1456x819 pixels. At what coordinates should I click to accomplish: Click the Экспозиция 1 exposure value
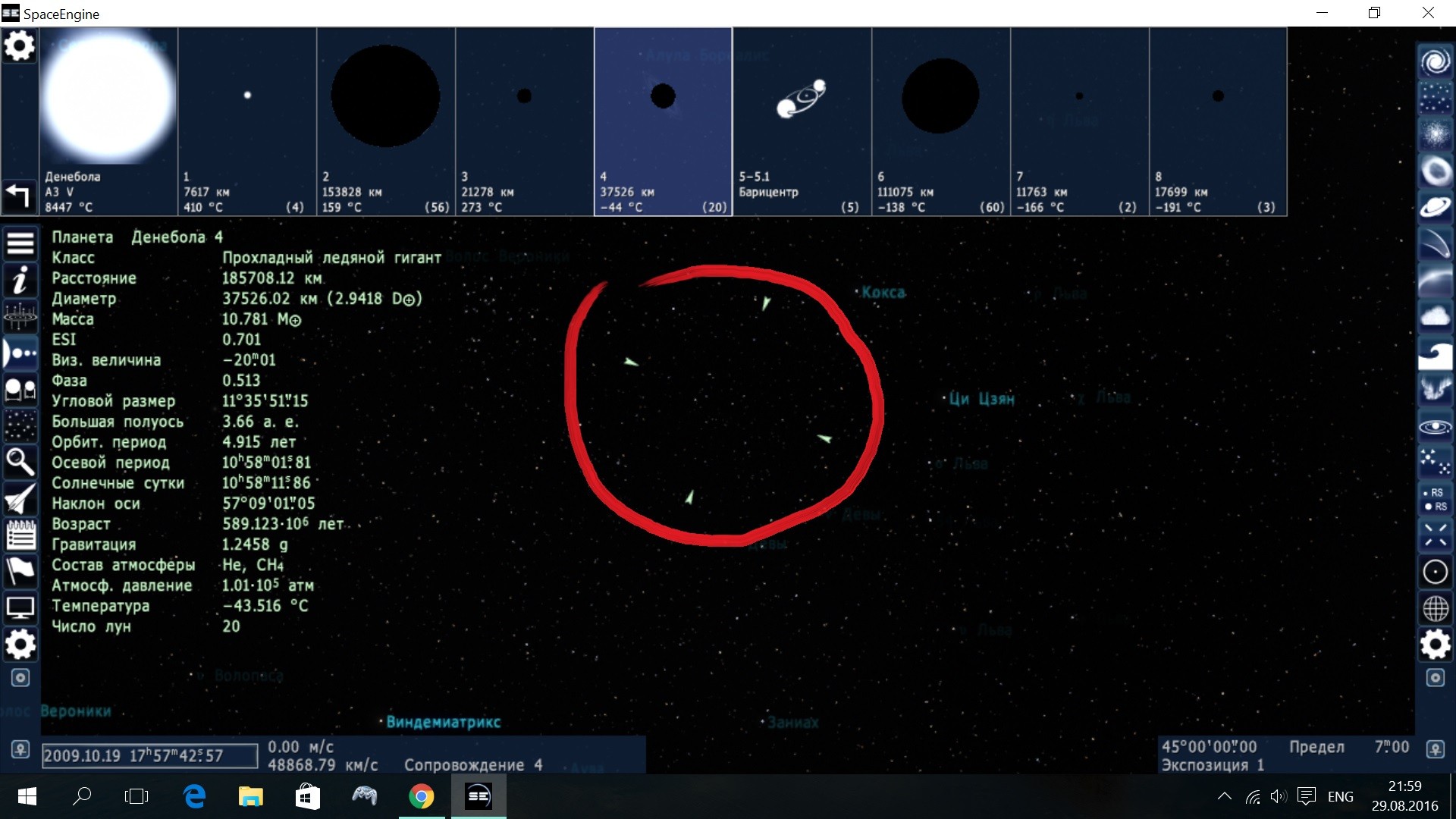[x=1213, y=765]
